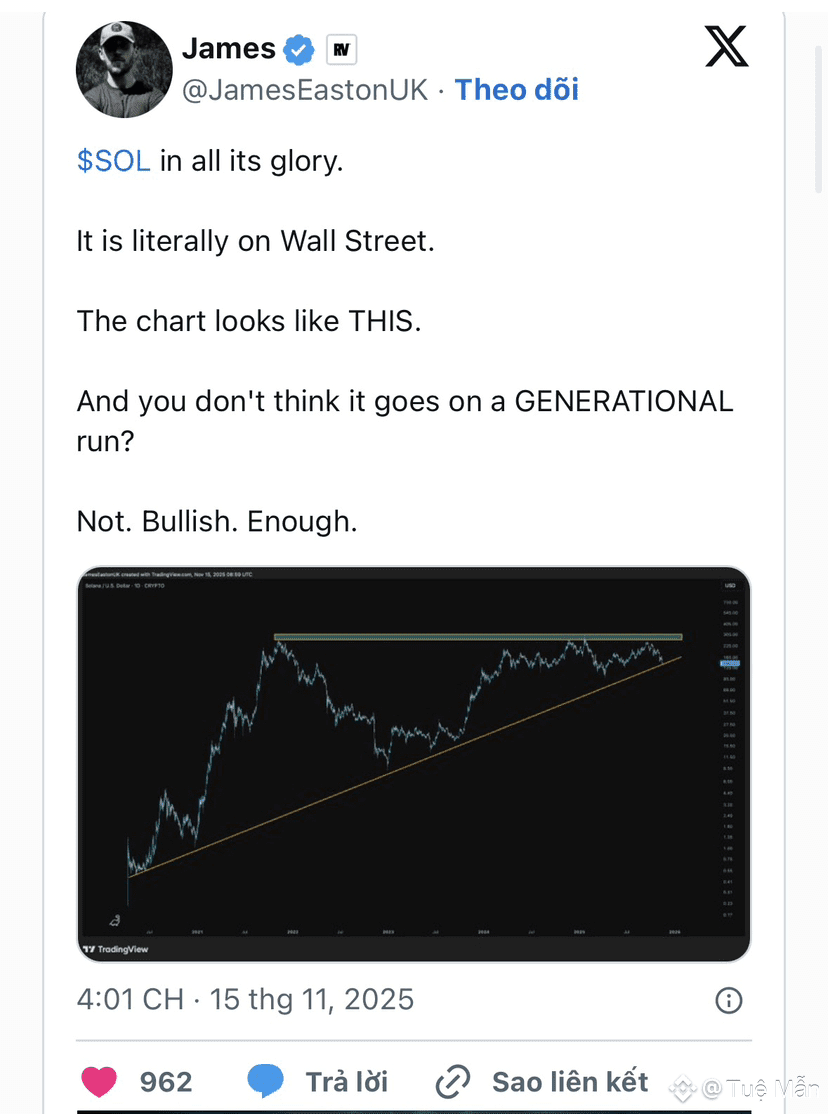Click the 962 likes count
828x1114 pixels.
click(x=166, y=1081)
